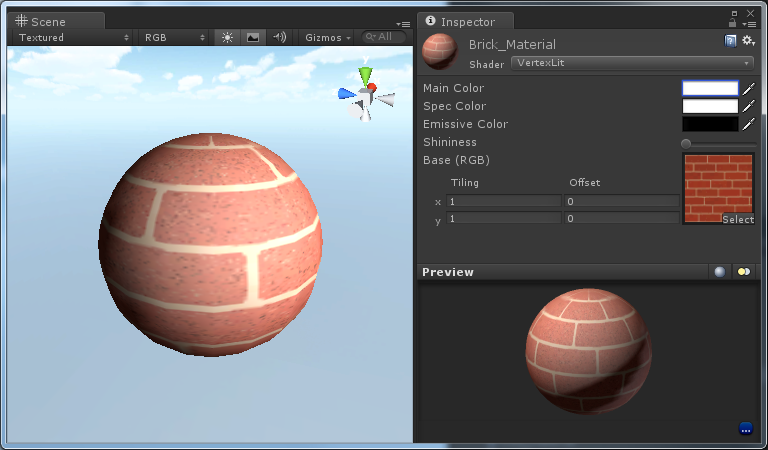Open the Scene panel options menu icon
Viewport: 768px width, 450px height.
coord(403,24)
